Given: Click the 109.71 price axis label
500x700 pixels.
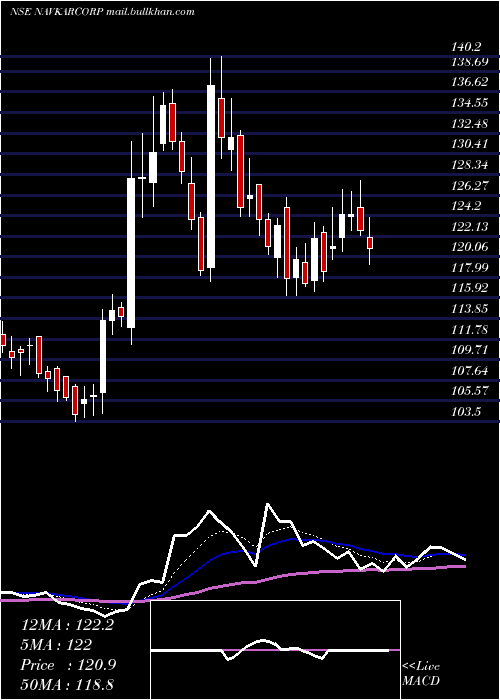Looking at the screenshot, I should click(470, 350).
